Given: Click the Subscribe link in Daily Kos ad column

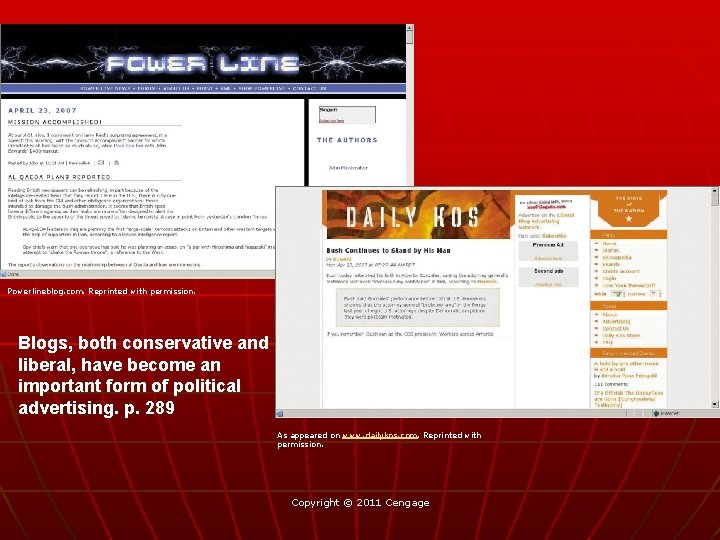Looking at the screenshot, I should click(x=554, y=236).
